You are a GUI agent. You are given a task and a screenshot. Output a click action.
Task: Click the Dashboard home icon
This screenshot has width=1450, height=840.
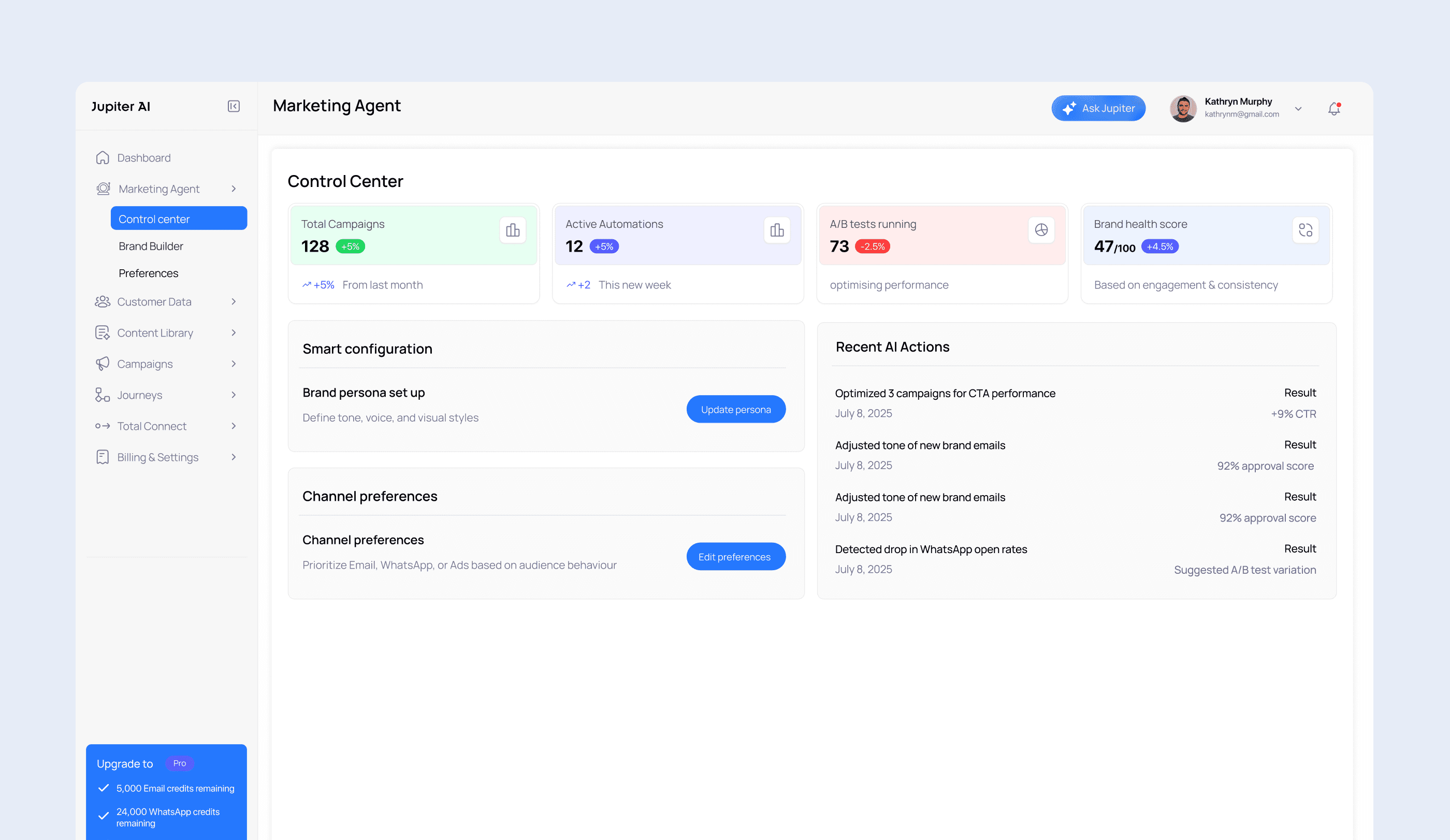(x=103, y=157)
